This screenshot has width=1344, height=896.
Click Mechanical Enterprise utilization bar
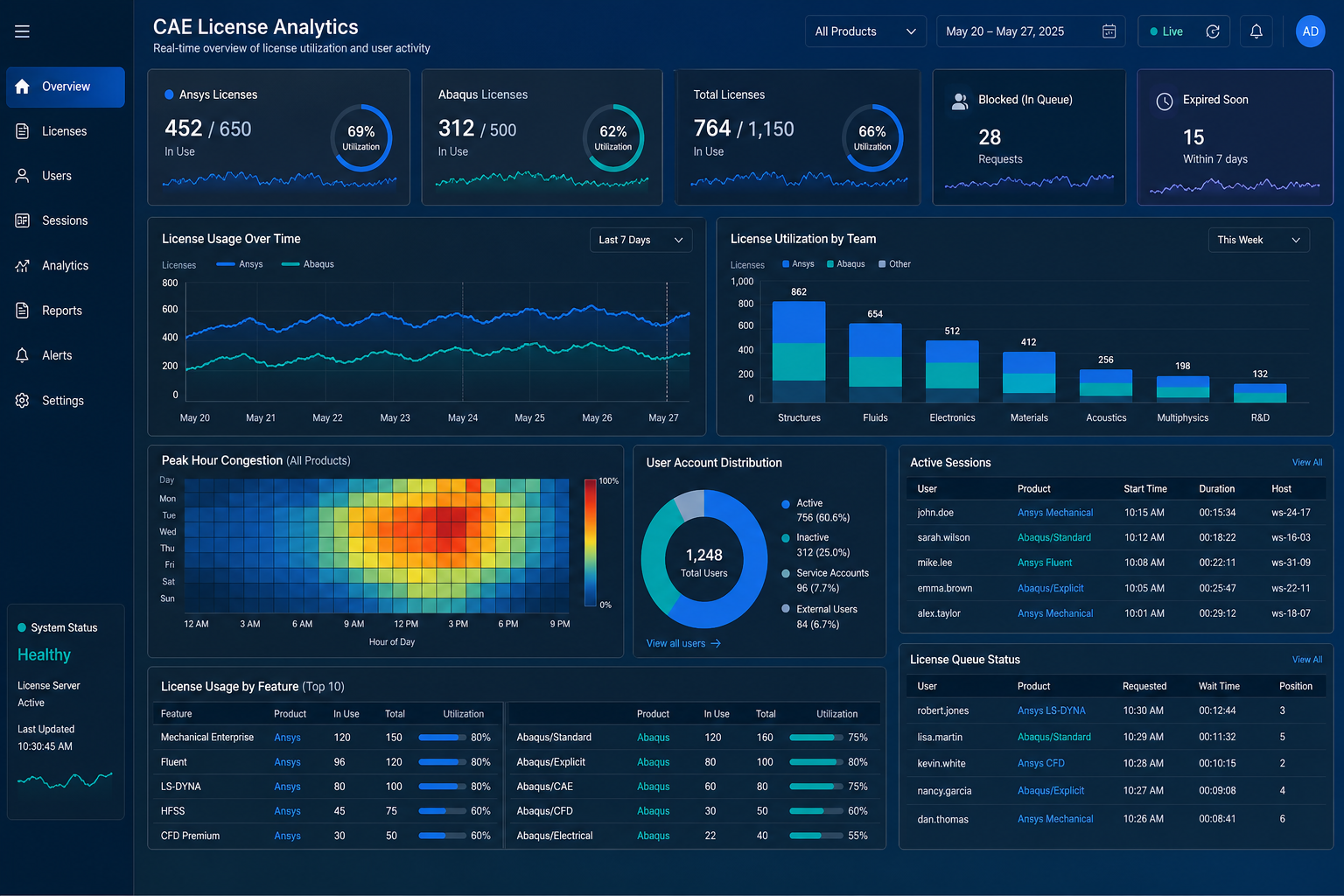(443, 738)
